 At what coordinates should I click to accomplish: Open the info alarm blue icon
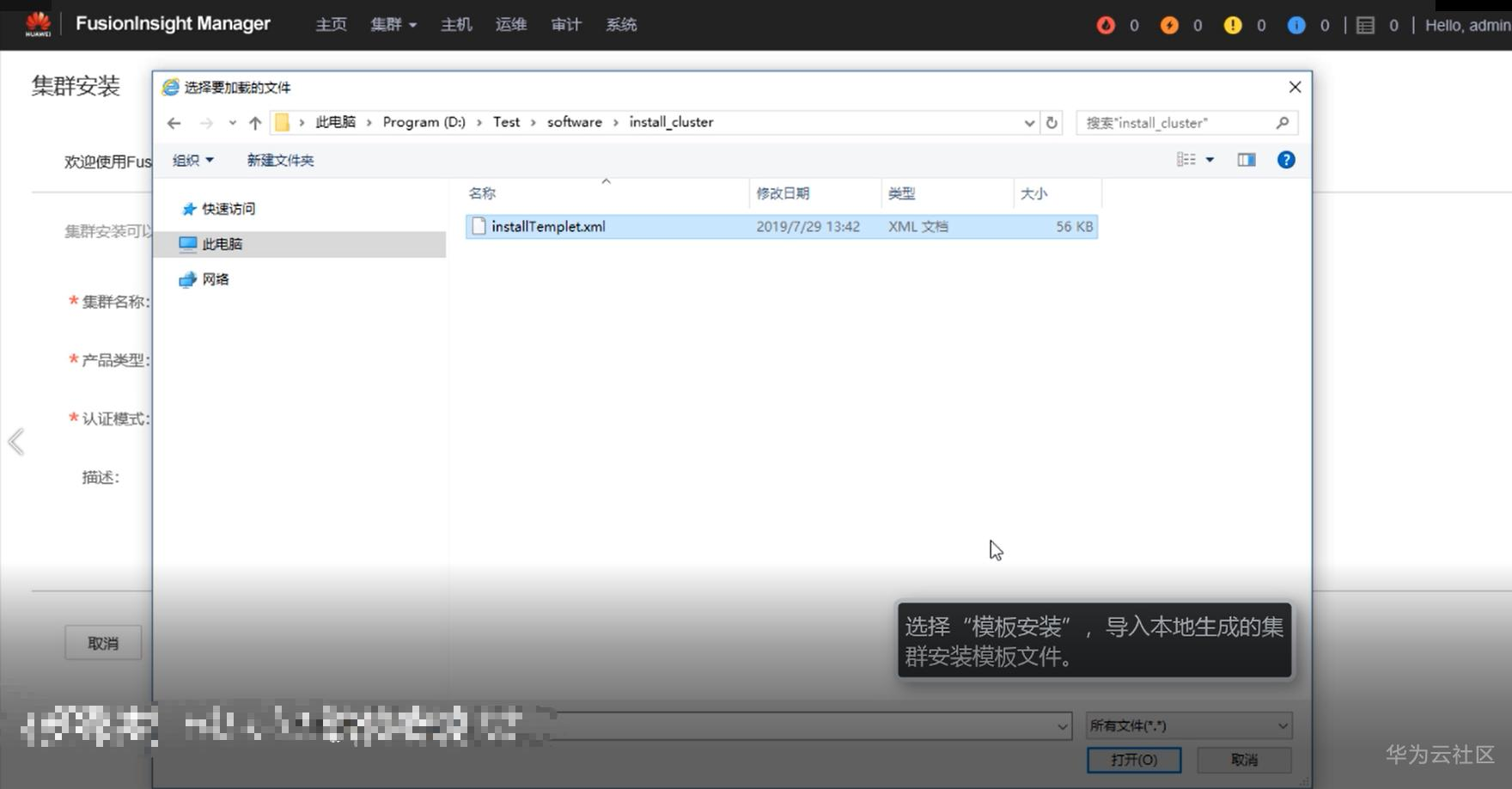(1296, 25)
